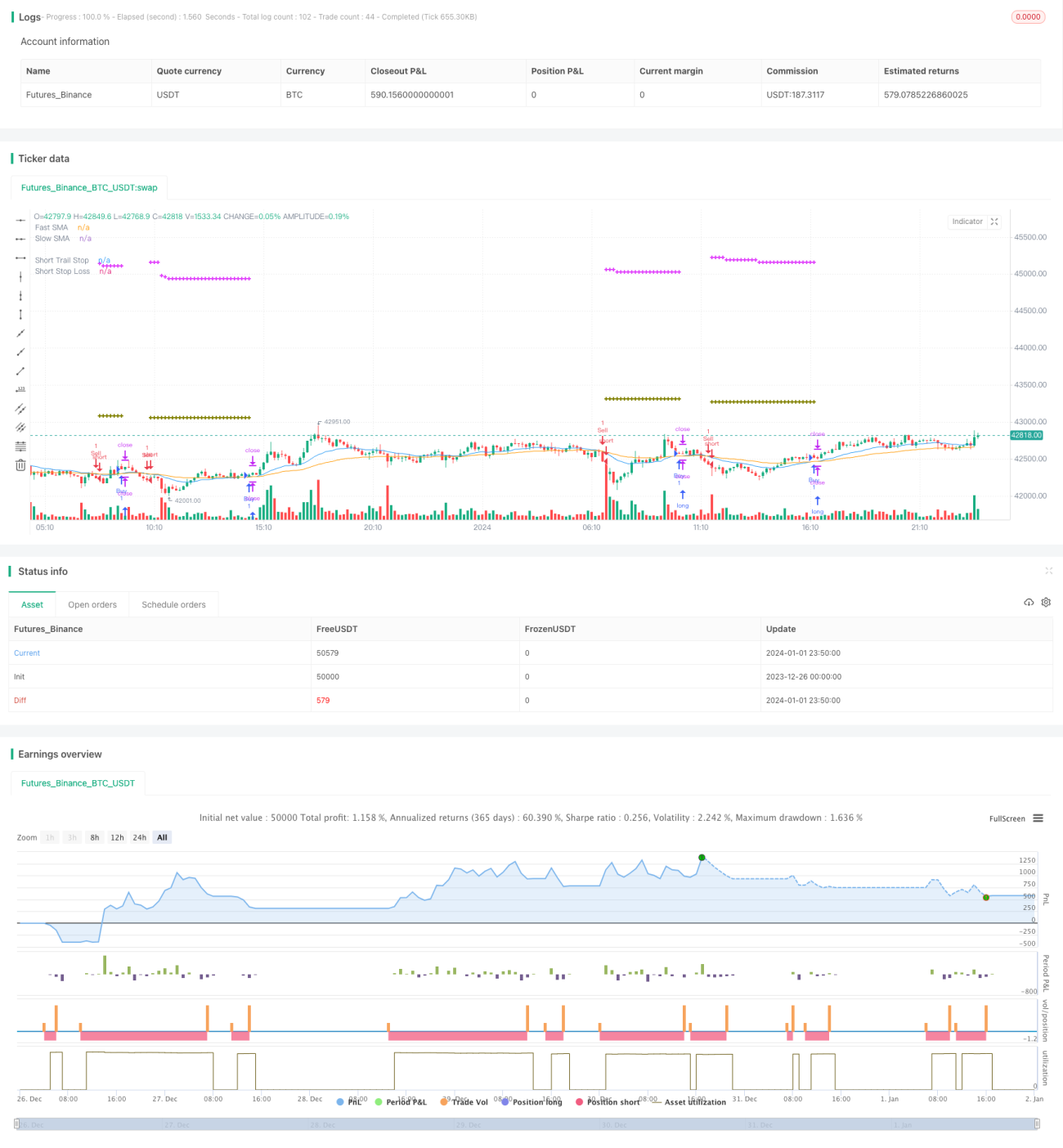Toggle PnL series in chart legend
Viewport: 1063px width, 1148px height.
[x=349, y=1102]
